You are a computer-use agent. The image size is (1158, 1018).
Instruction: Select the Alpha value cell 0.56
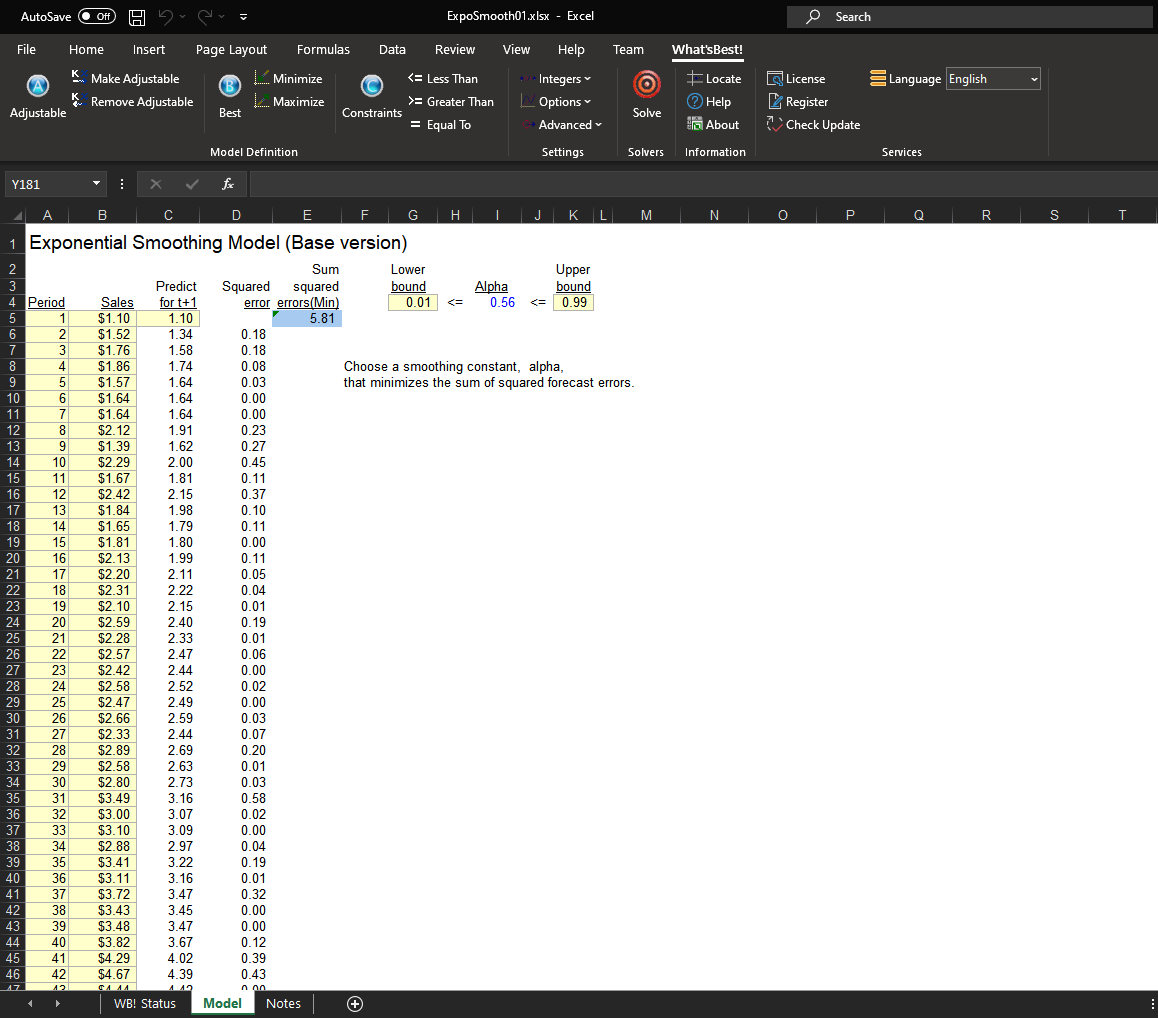497,302
